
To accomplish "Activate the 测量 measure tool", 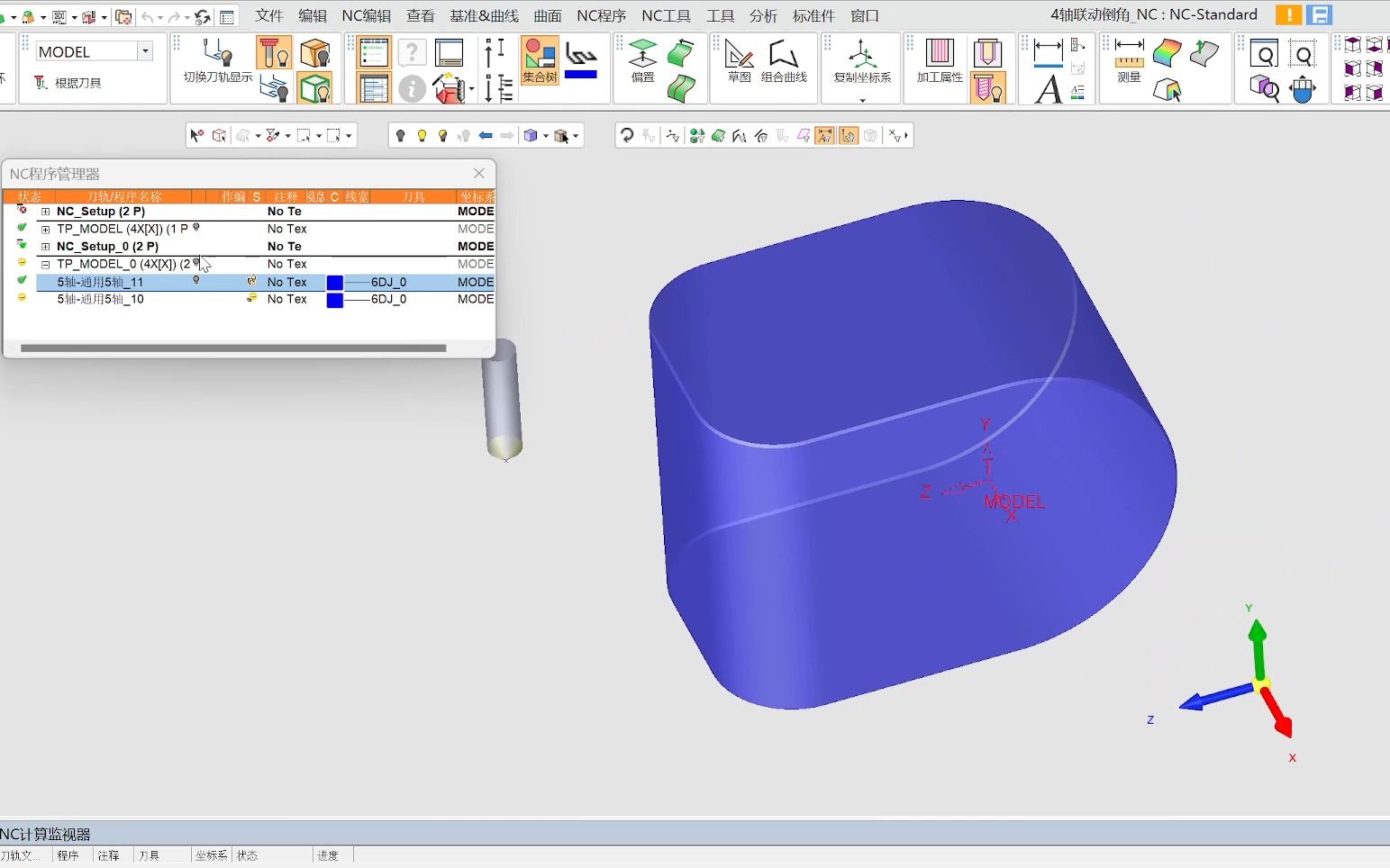I will (1129, 59).
